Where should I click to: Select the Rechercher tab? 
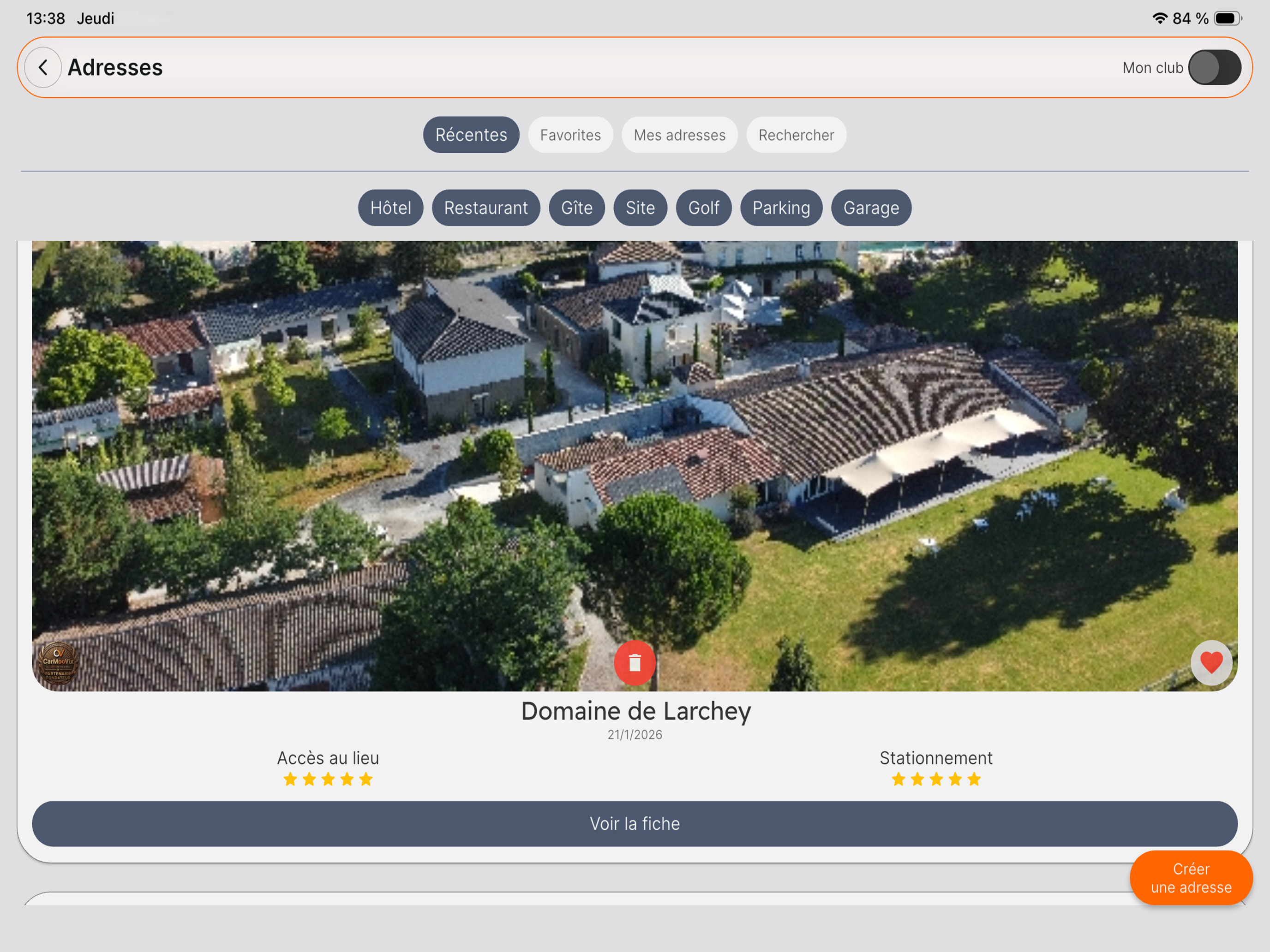tap(797, 135)
